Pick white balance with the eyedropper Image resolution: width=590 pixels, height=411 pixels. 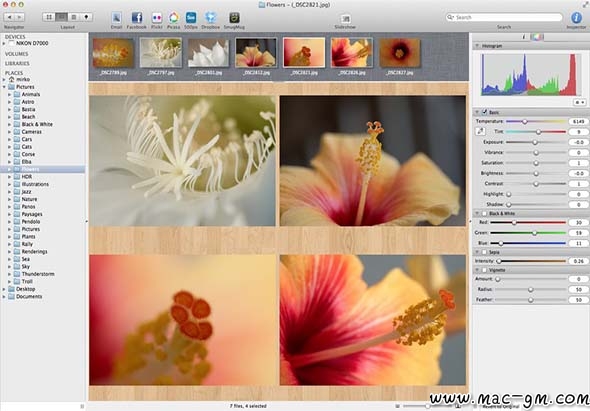pyautogui.click(x=480, y=131)
